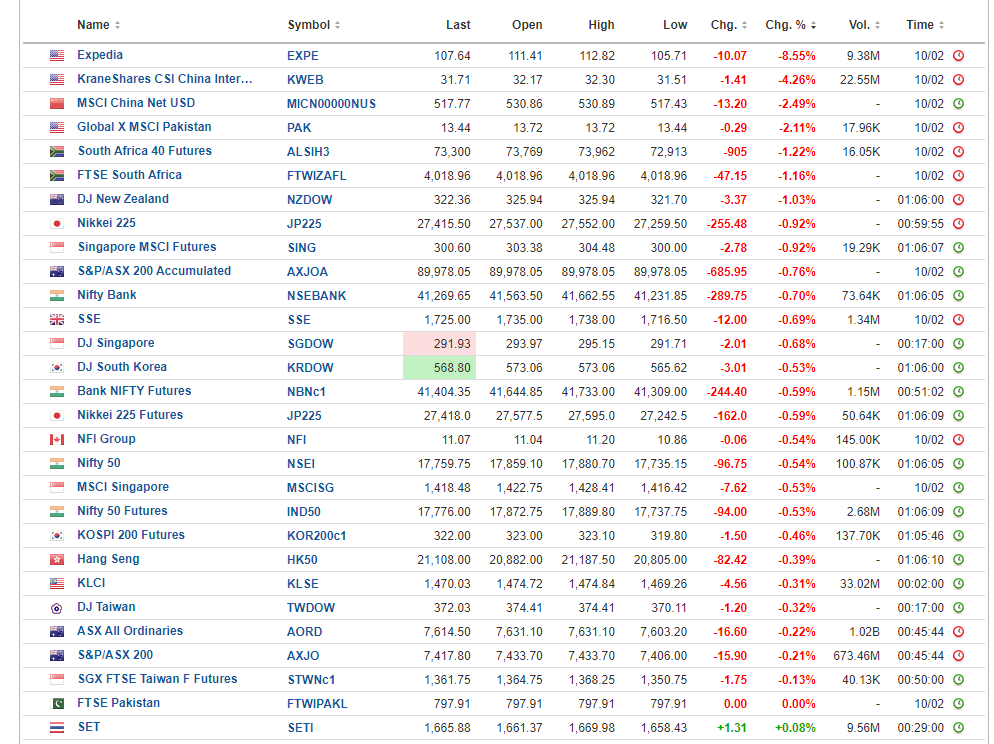994x744 pixels.
Task: Click the India flag beside Nifty 50
Action: pos(57,464)
